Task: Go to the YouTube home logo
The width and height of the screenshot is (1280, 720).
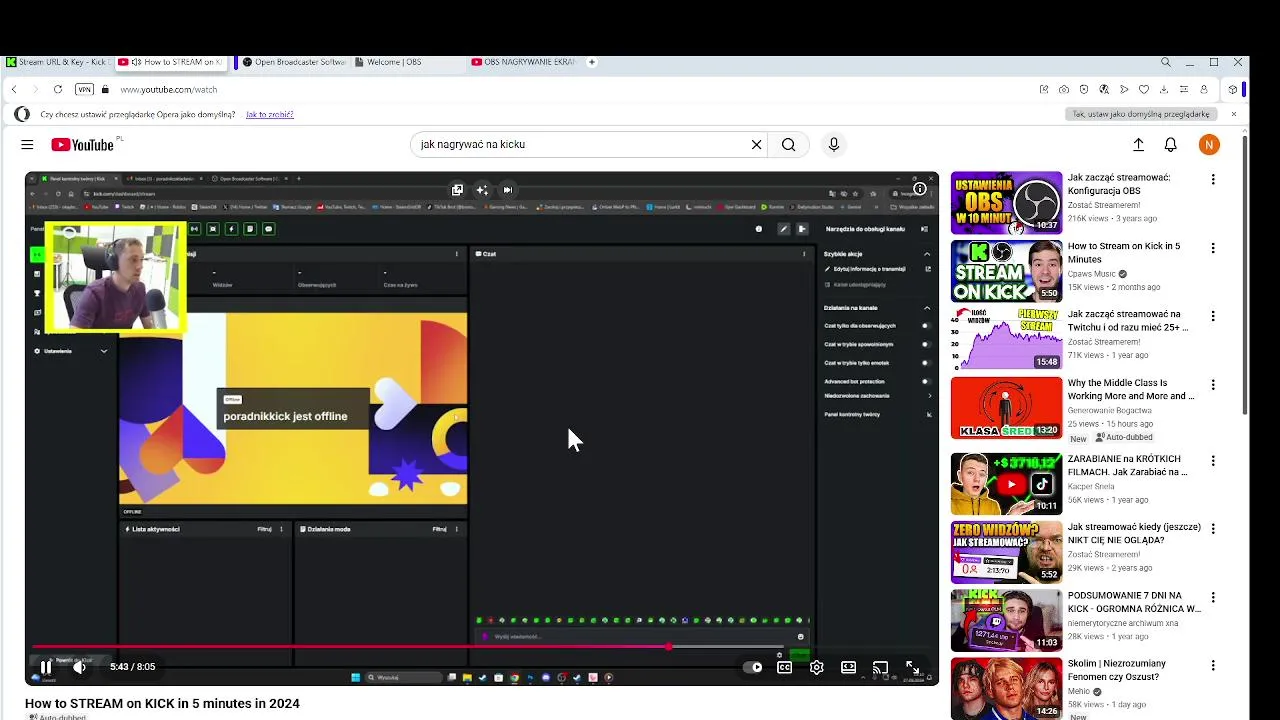Action: pos(83,145)
